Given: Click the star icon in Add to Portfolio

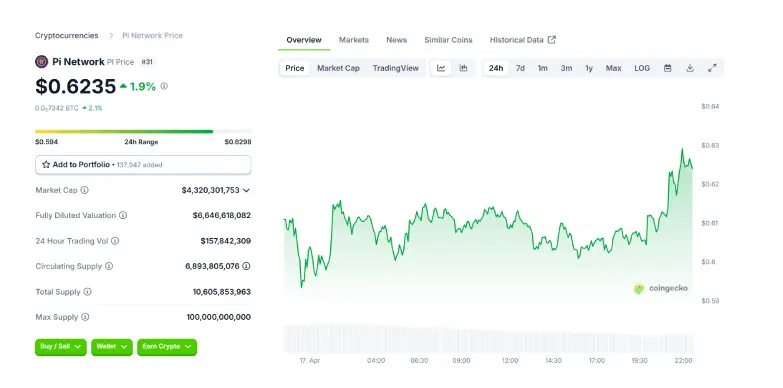Looking at the screenshot, I should 46,164.
